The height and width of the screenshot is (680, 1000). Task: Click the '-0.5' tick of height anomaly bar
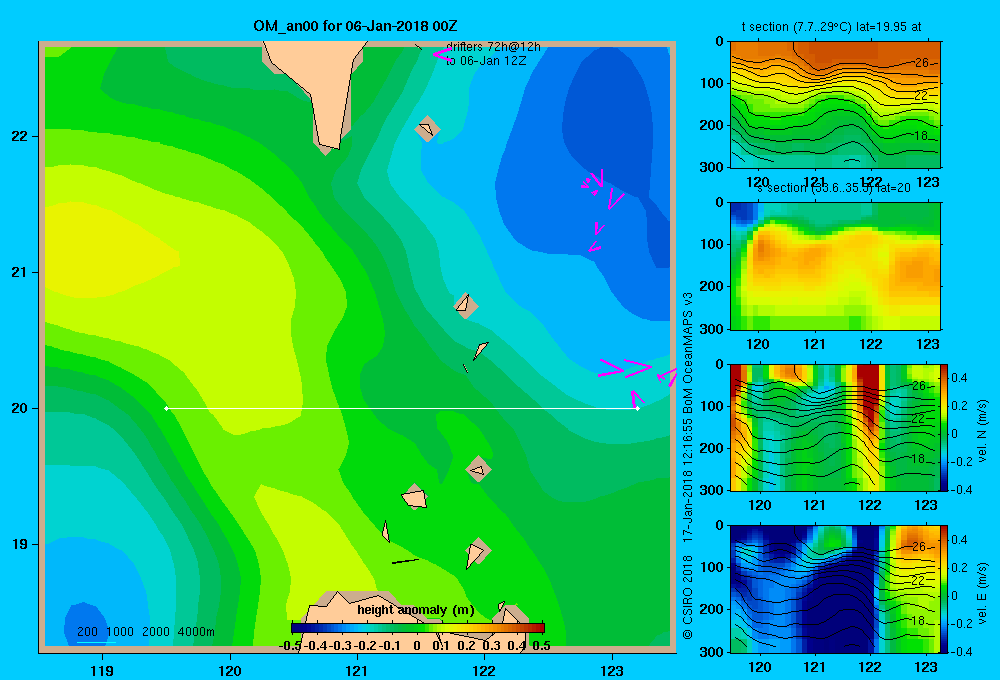click(x=290, y=646)
